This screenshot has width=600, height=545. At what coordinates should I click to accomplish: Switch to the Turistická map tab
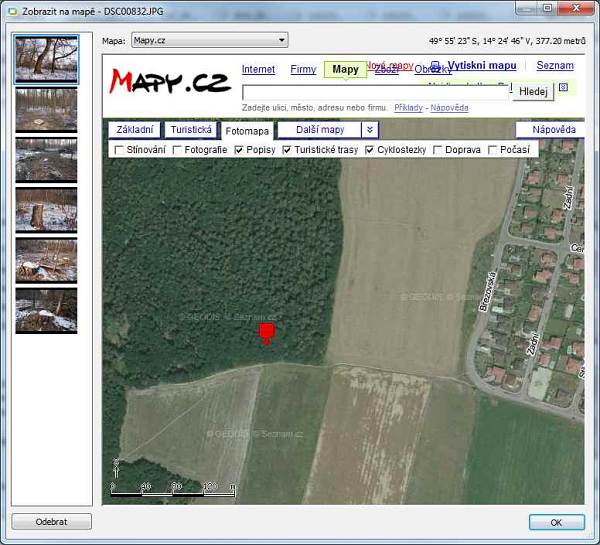[x=192, y=130]
